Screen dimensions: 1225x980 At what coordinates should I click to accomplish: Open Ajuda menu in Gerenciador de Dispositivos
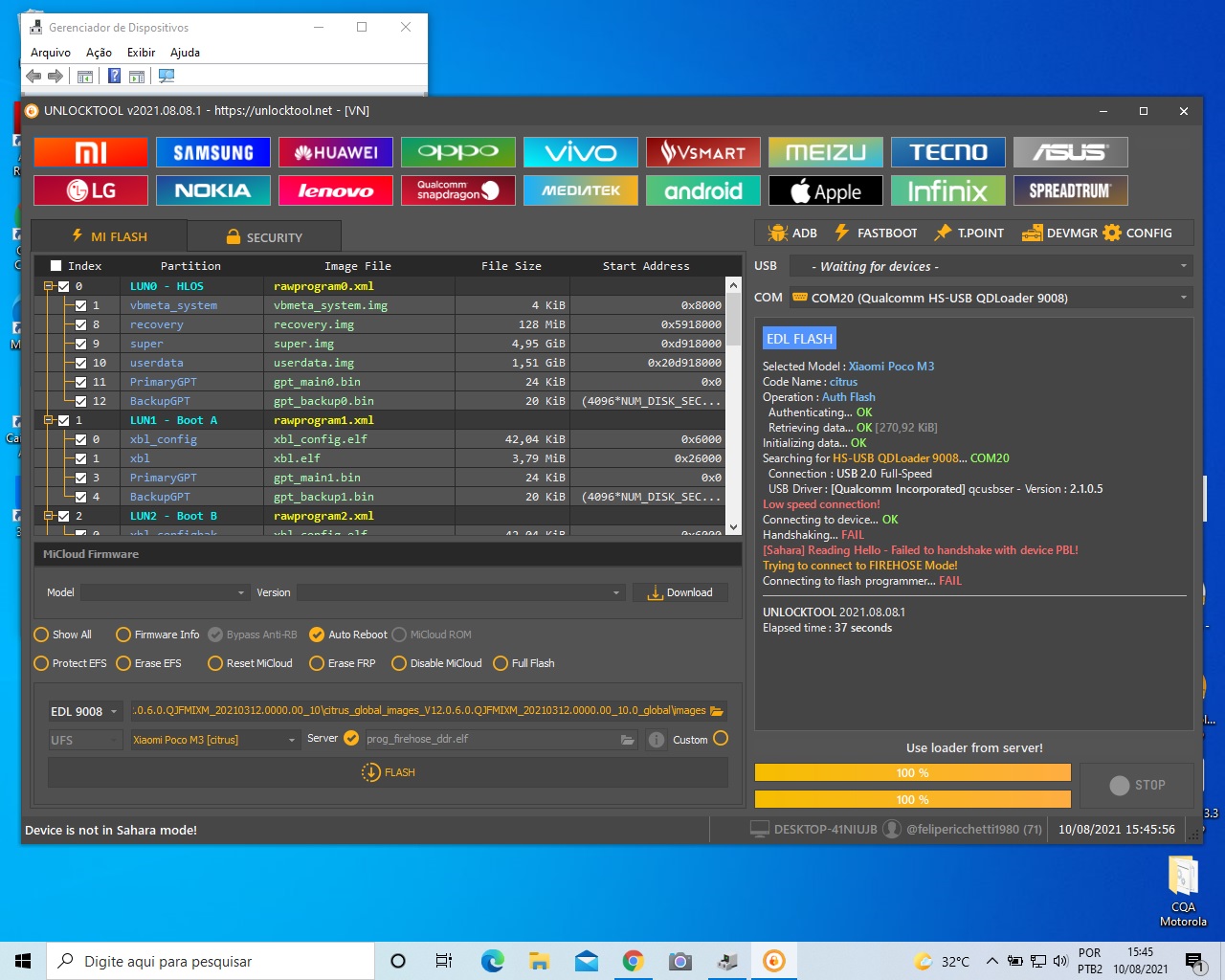185,53
